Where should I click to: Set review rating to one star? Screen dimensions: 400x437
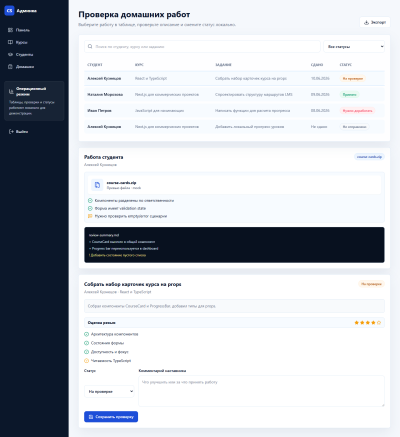[356, 322]
